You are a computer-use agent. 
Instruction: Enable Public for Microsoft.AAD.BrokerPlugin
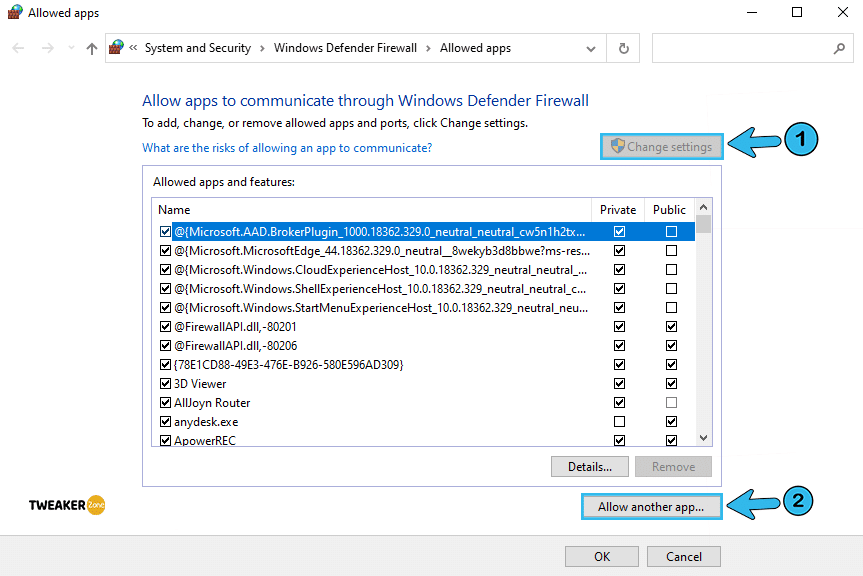(x=671, y=232)
